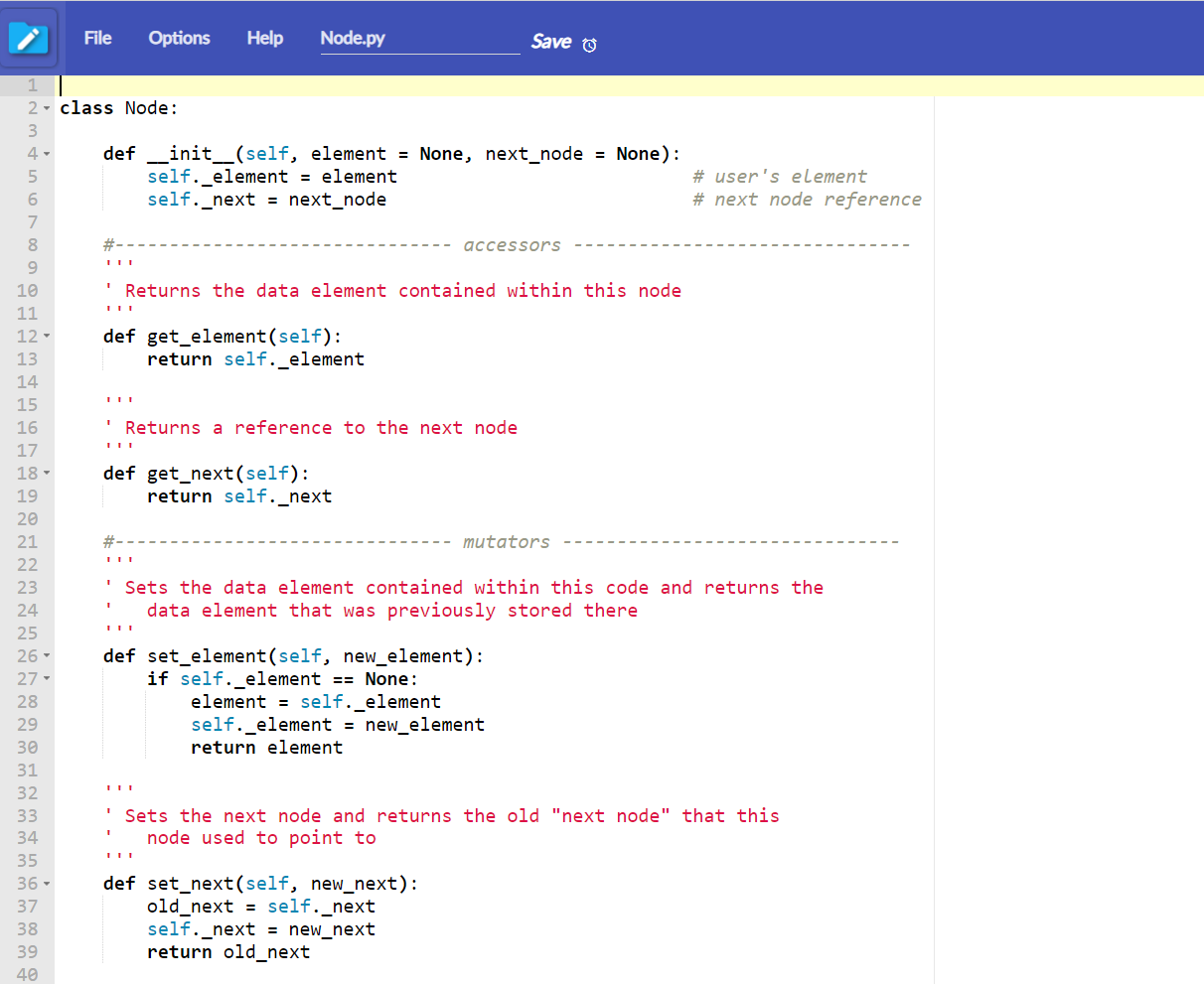Collapse the __init__ method on line 4
Image resolution: width=1204 pixels, height=984 pixels.
pos(47,153)
